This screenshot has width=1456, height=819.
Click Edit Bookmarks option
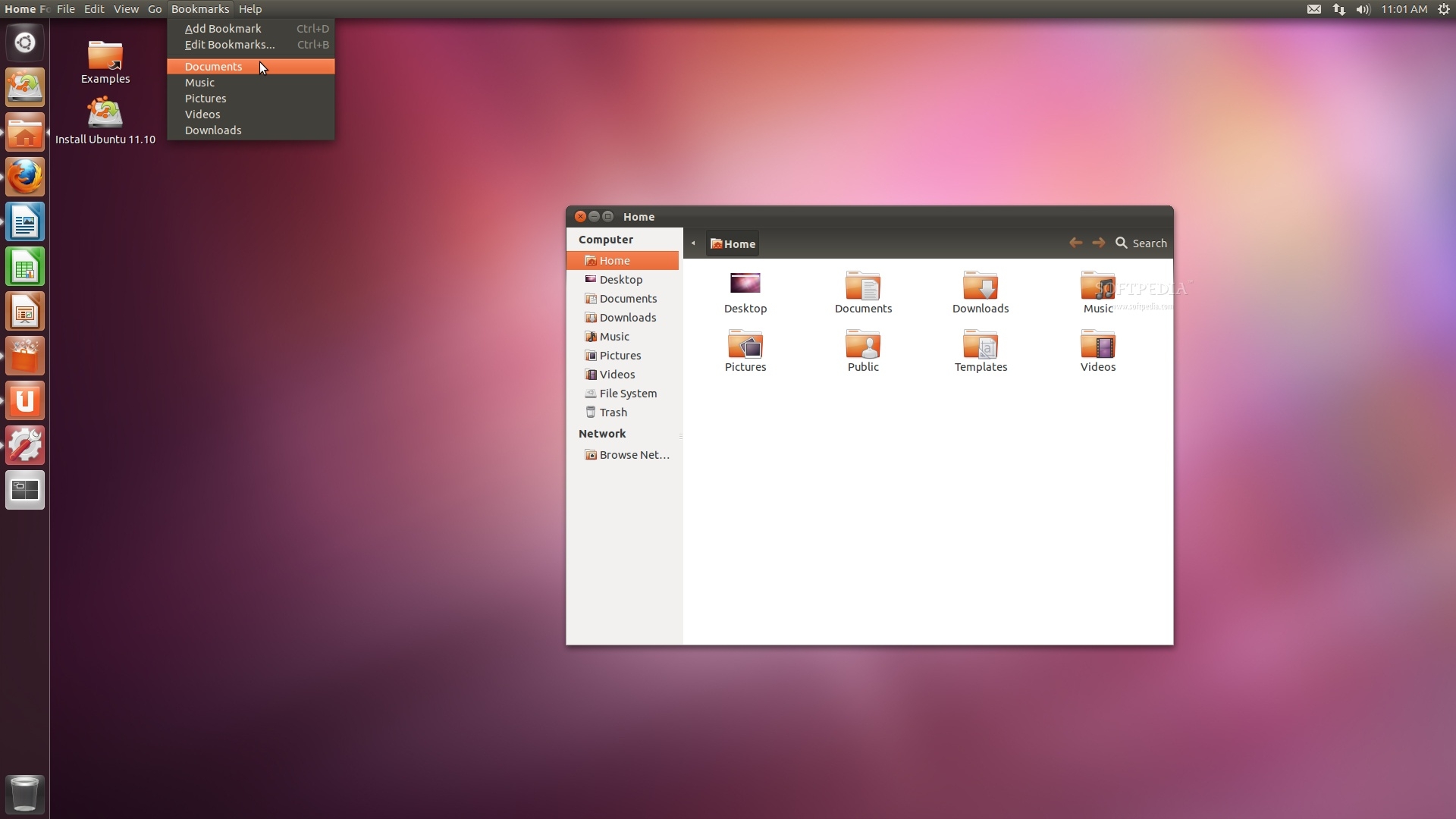tap(230, 44)
